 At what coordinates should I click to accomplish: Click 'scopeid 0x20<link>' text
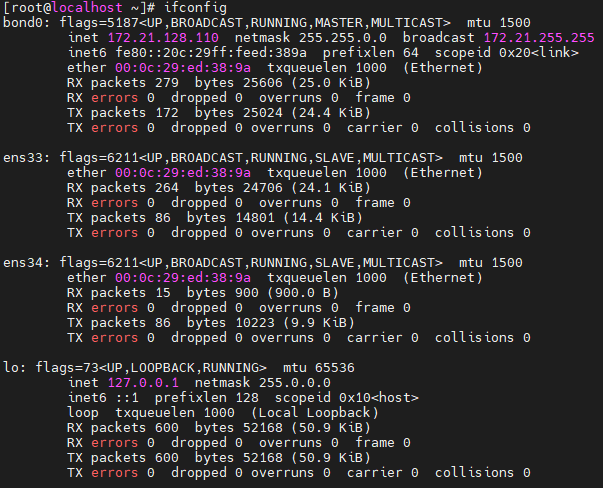pos(507,53)
